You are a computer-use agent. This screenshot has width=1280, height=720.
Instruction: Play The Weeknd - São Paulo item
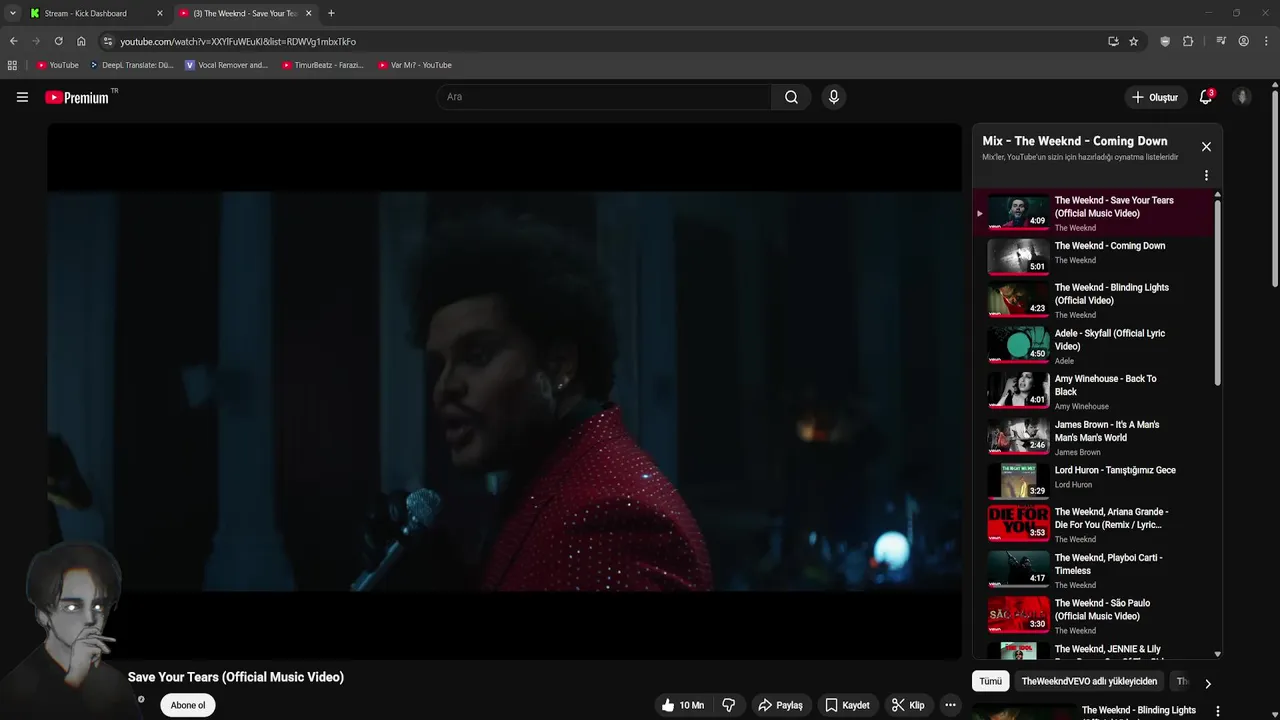click(x=1093, y=616)
